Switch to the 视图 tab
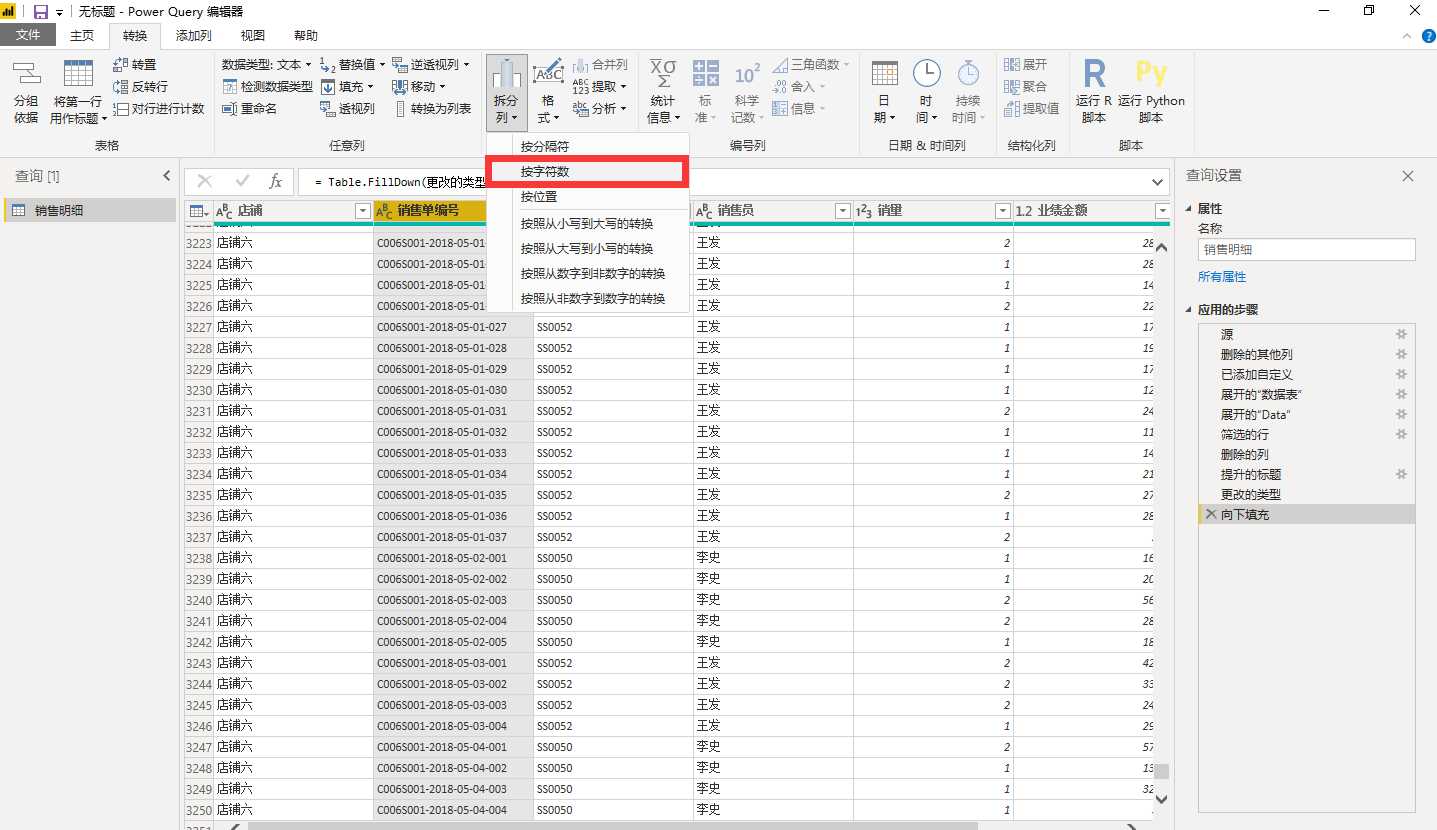 click(x=252, y=36)
